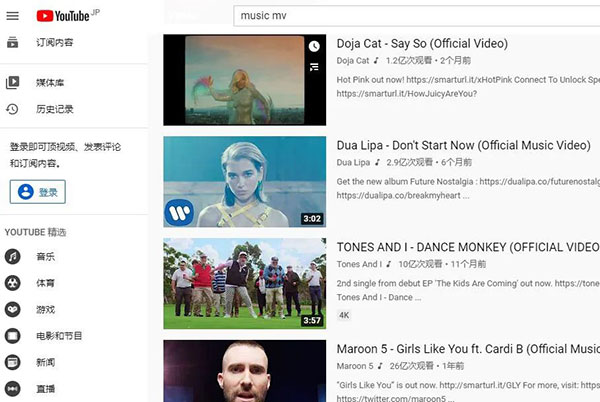Image resolution: width=600 pixels, height=402 pixels.
Task: Open 媒体库 library in the sidebar
Action: click(x=54, y=83)
